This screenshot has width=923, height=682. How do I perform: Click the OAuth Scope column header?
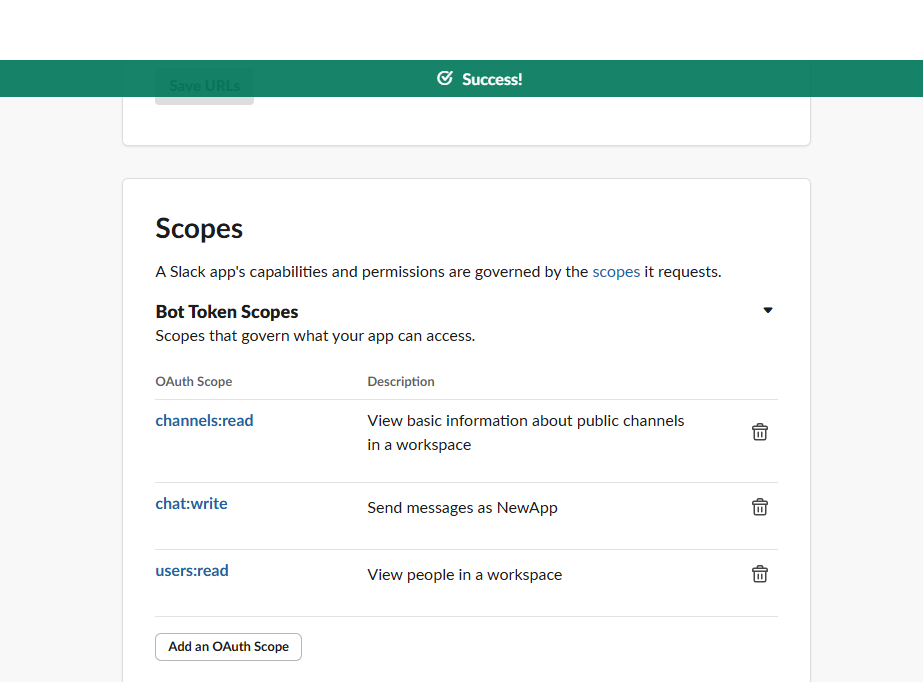coord(193,381)
